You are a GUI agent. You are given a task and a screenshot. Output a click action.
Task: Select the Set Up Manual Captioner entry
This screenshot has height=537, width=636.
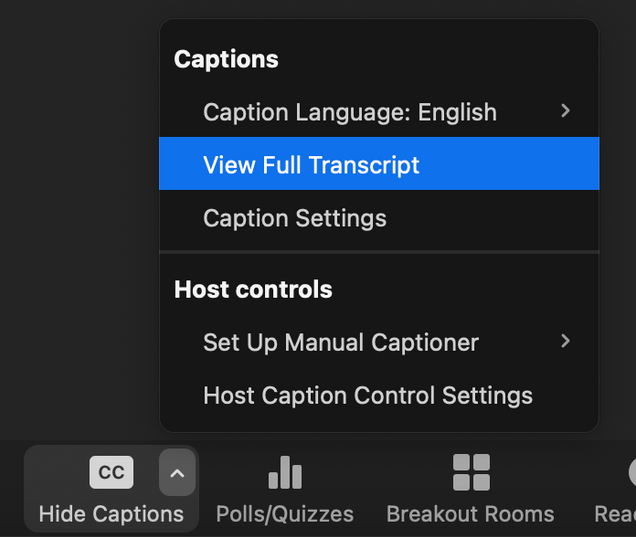click(x=340, y=342)
